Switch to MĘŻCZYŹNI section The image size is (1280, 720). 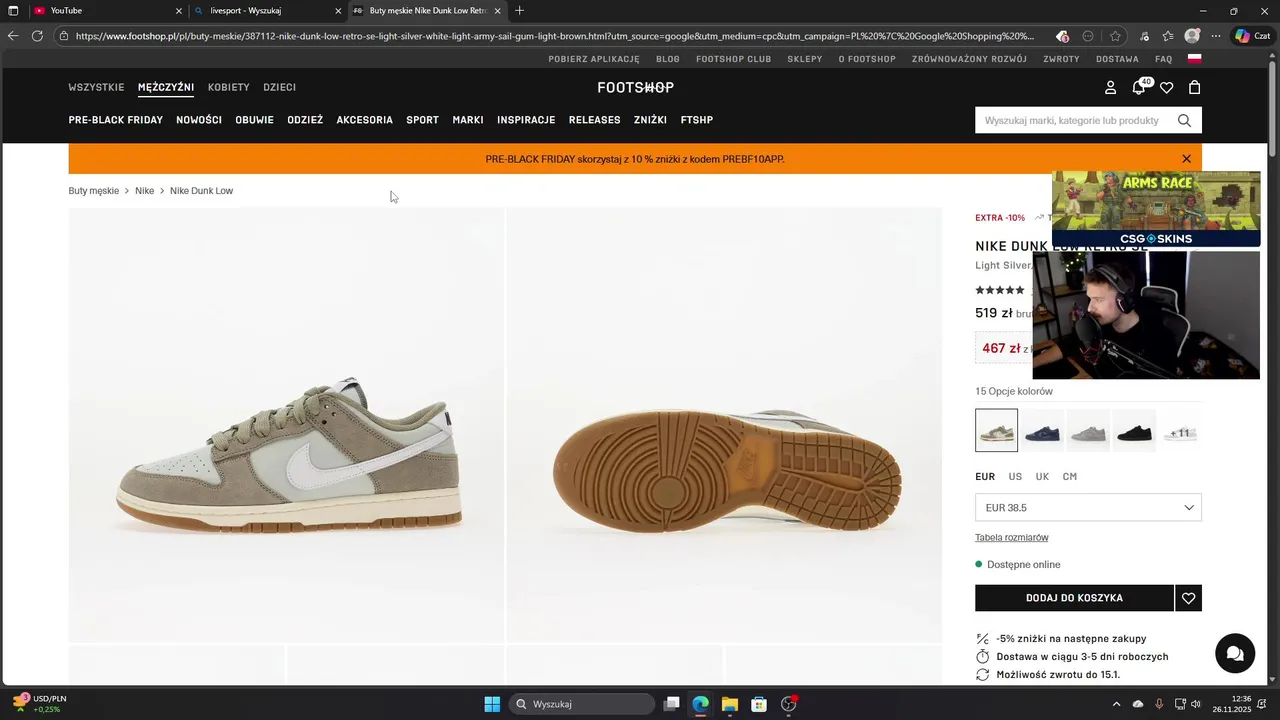click(166, 87)
